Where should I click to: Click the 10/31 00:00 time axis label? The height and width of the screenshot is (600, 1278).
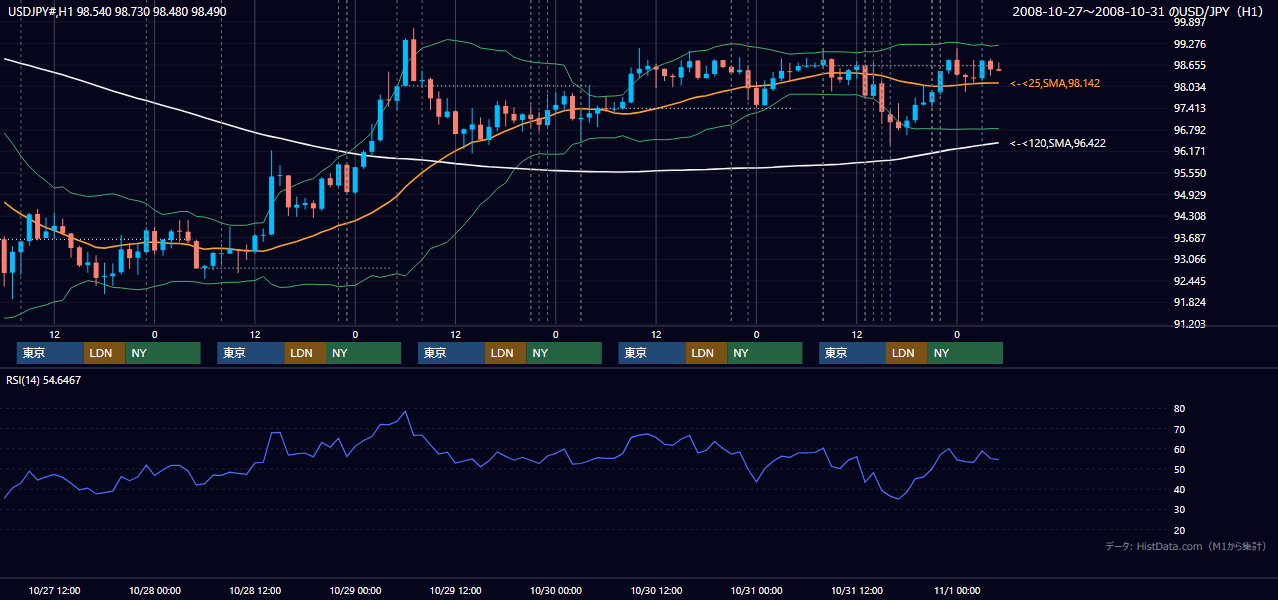[x=756, y=590]
